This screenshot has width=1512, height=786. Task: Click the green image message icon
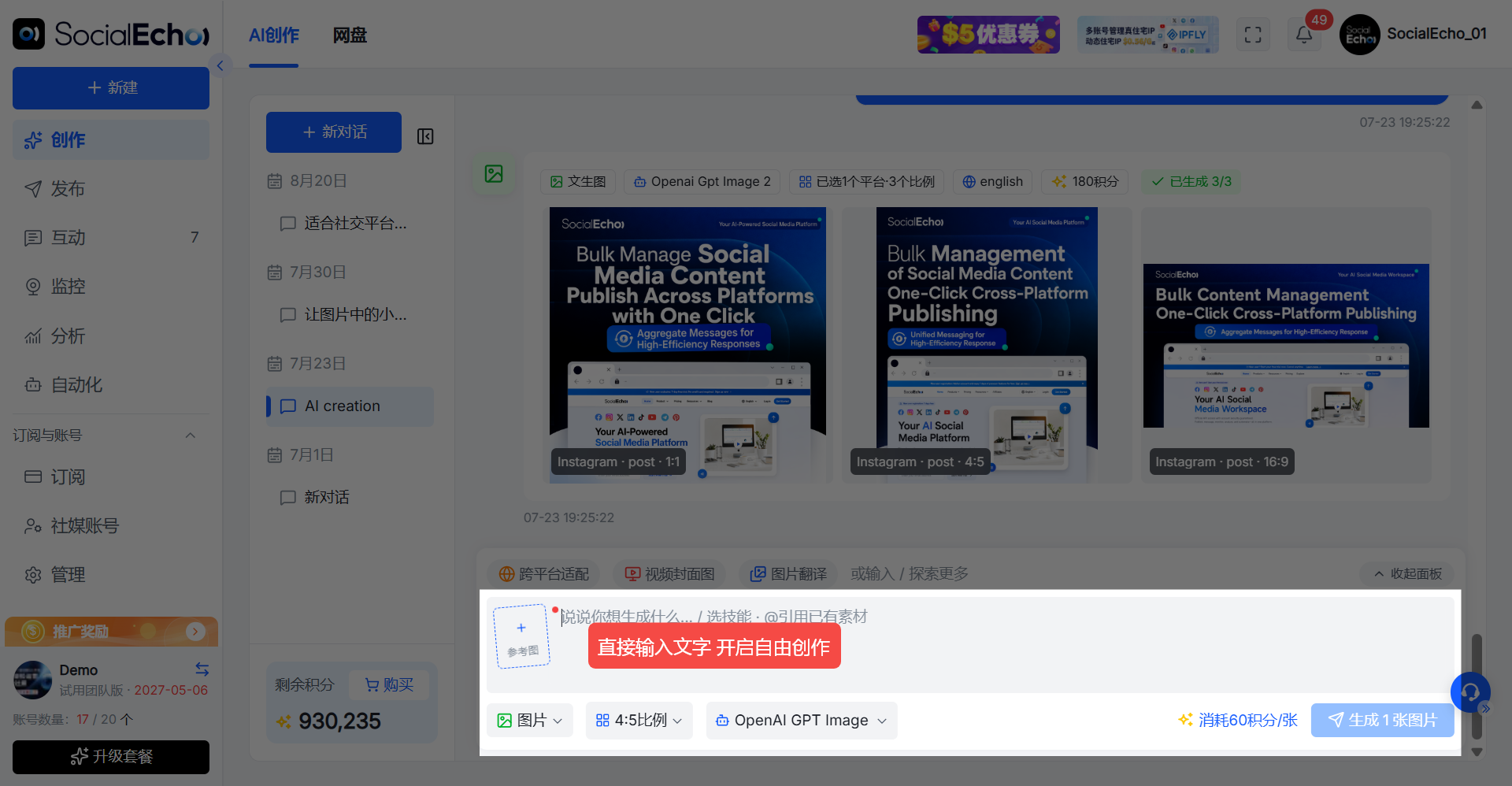pos(494,174)
